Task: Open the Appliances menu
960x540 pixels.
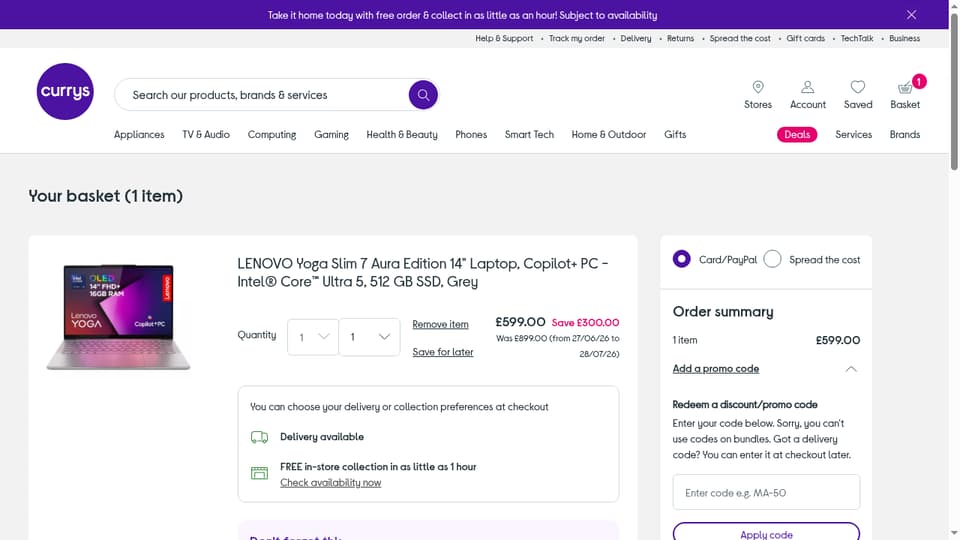Action: 139,135
